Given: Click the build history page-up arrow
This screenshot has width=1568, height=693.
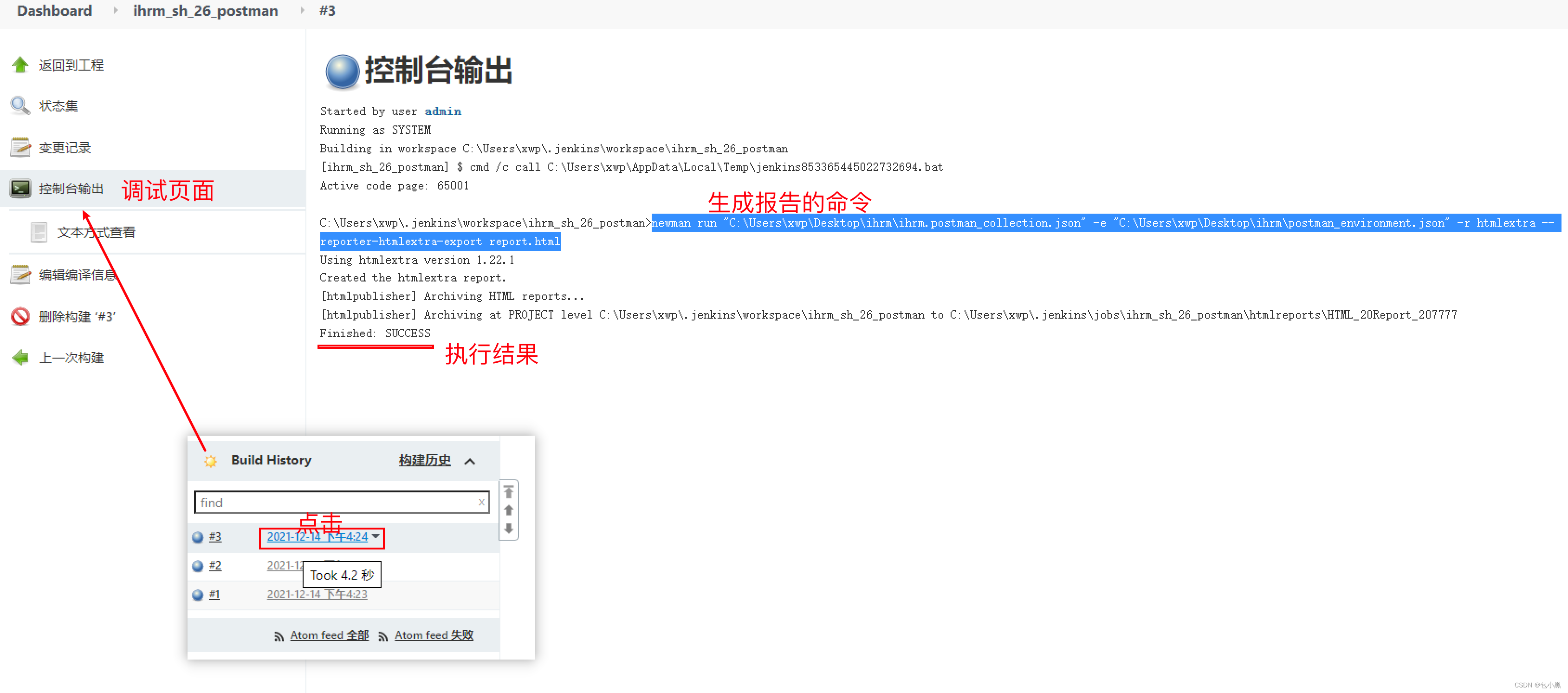Looking at the screenshot, I should click(x=508, y=510).
